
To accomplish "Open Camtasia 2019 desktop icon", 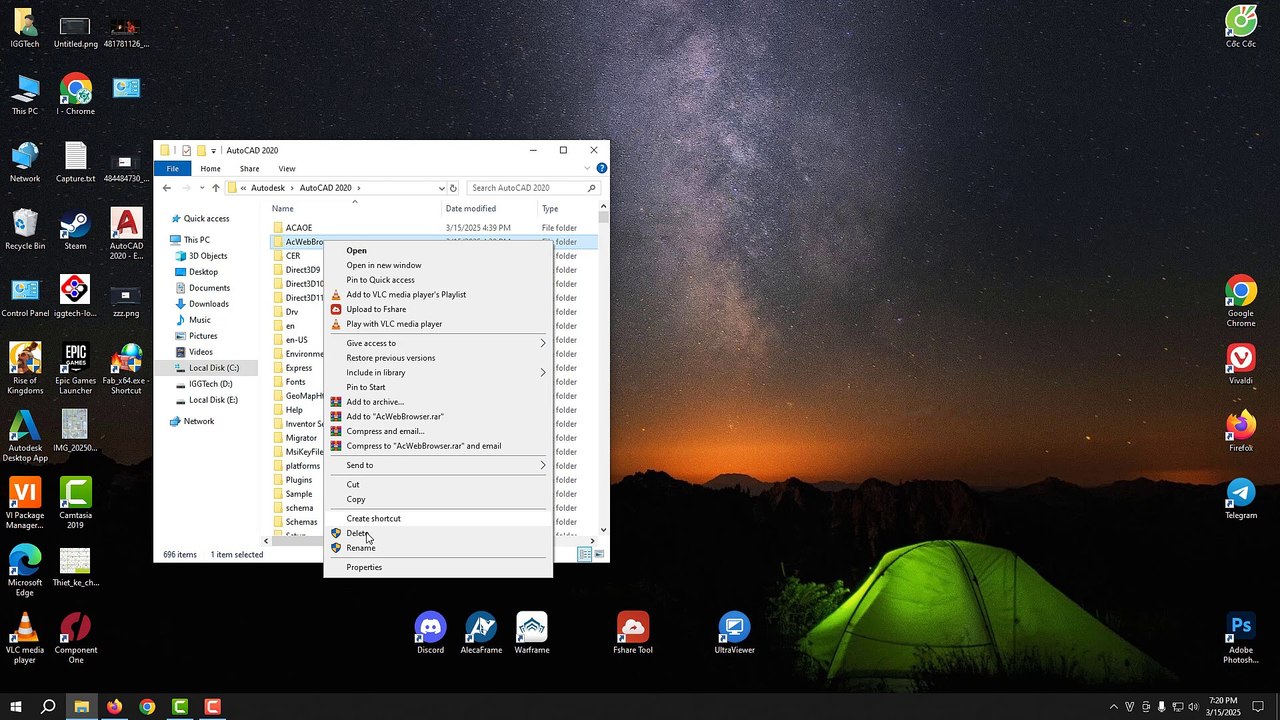I will pyautogui.click(x=75, y=504).
